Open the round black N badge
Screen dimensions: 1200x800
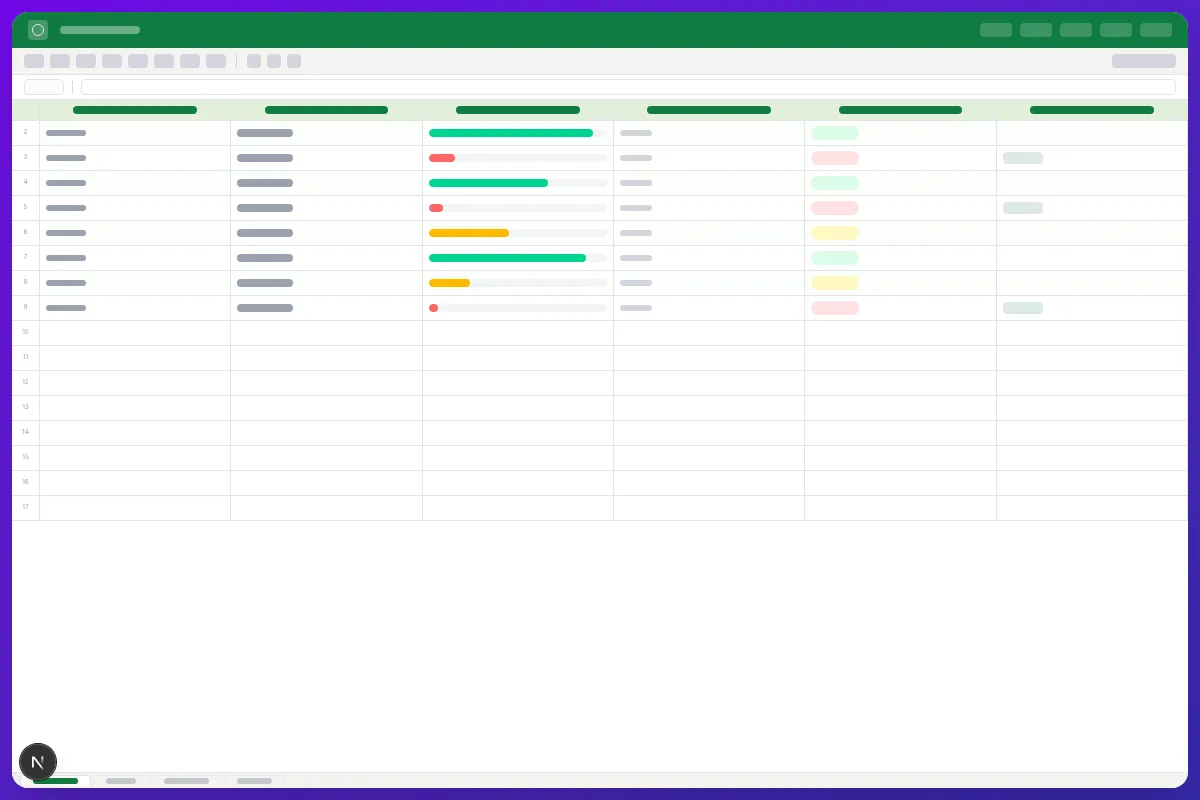(38, 762)
